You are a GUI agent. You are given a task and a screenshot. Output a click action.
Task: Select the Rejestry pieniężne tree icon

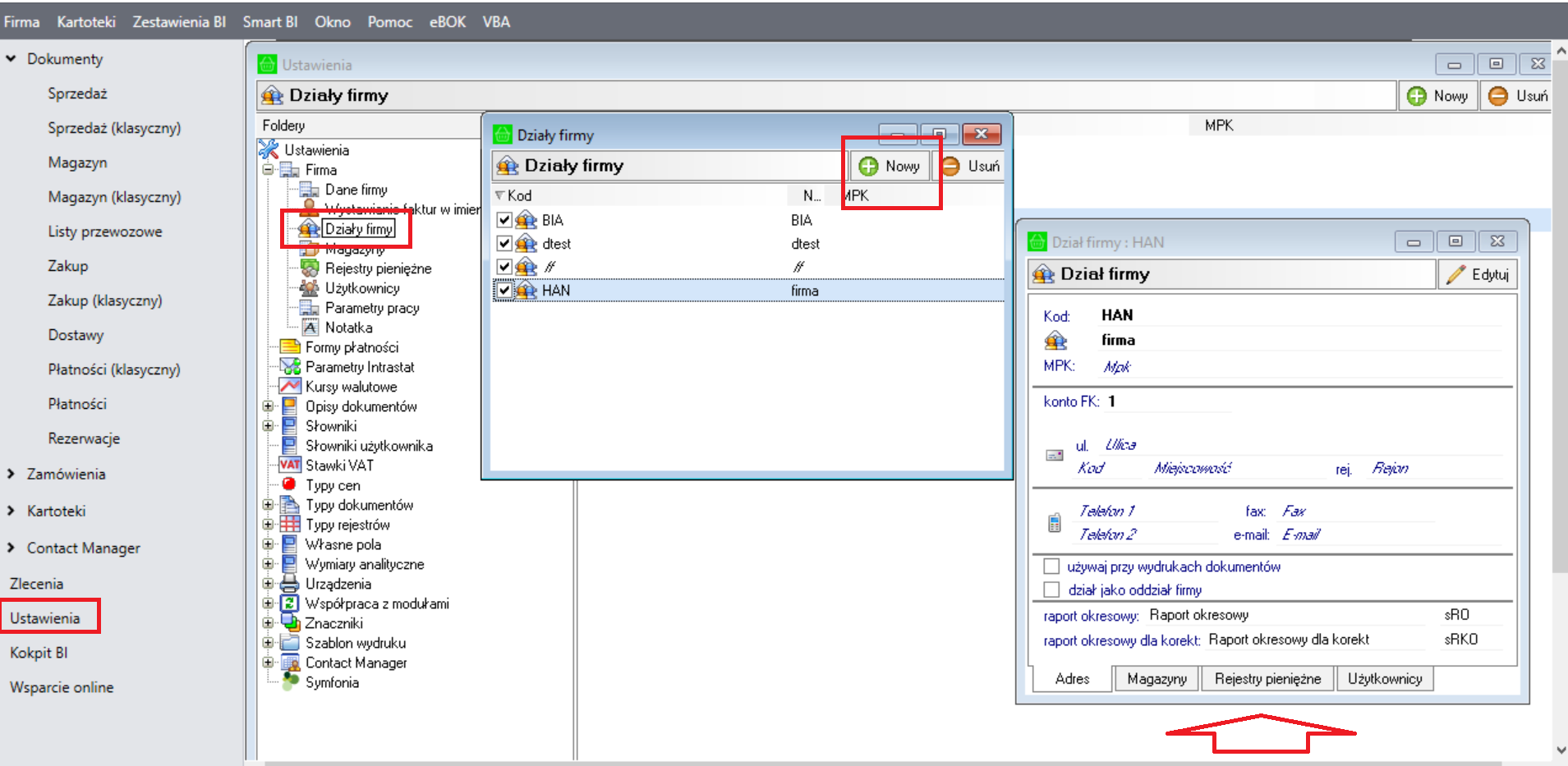coord(310,268)
